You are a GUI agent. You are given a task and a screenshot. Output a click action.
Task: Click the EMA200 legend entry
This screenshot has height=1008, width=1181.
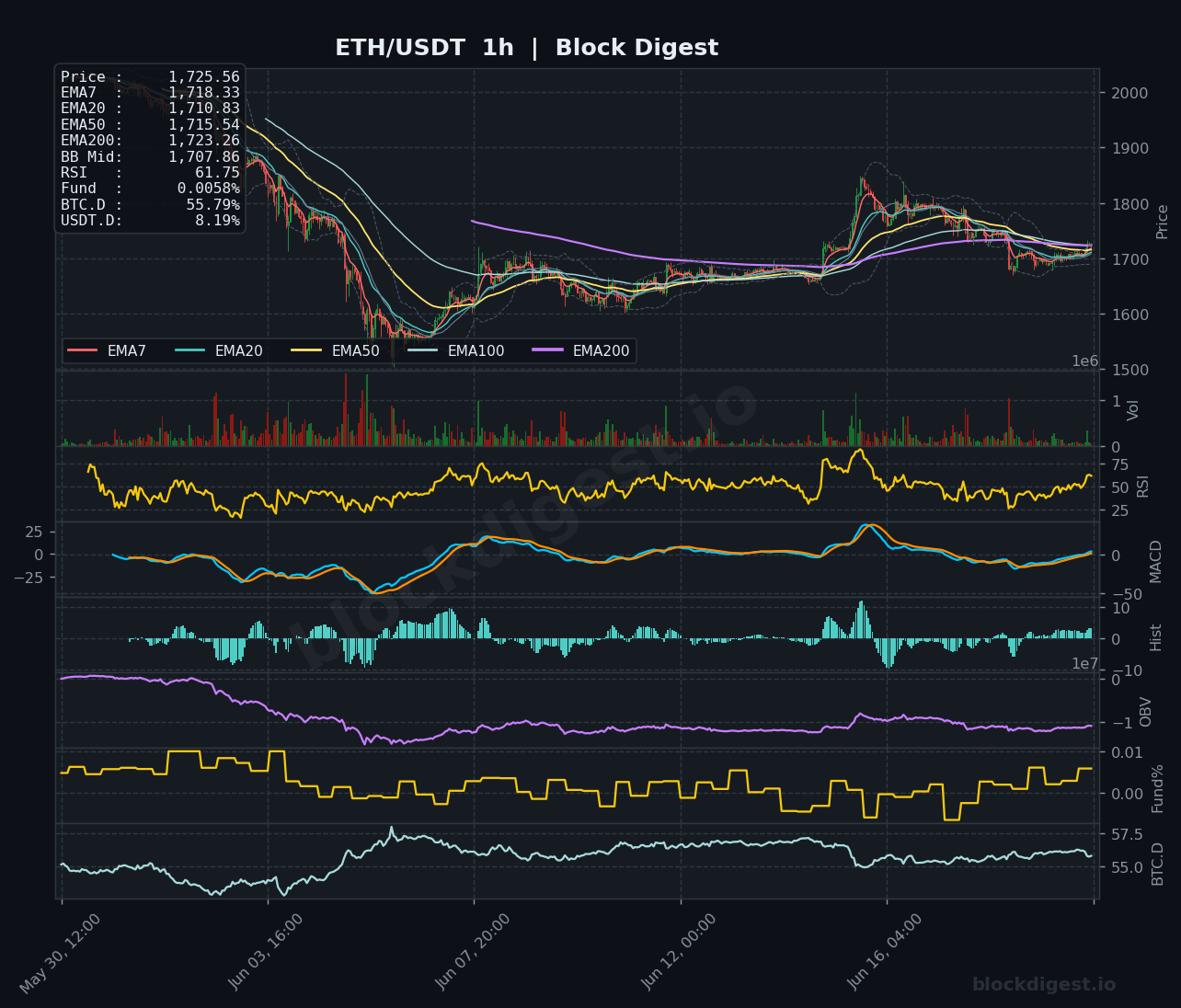click(581, 350)
